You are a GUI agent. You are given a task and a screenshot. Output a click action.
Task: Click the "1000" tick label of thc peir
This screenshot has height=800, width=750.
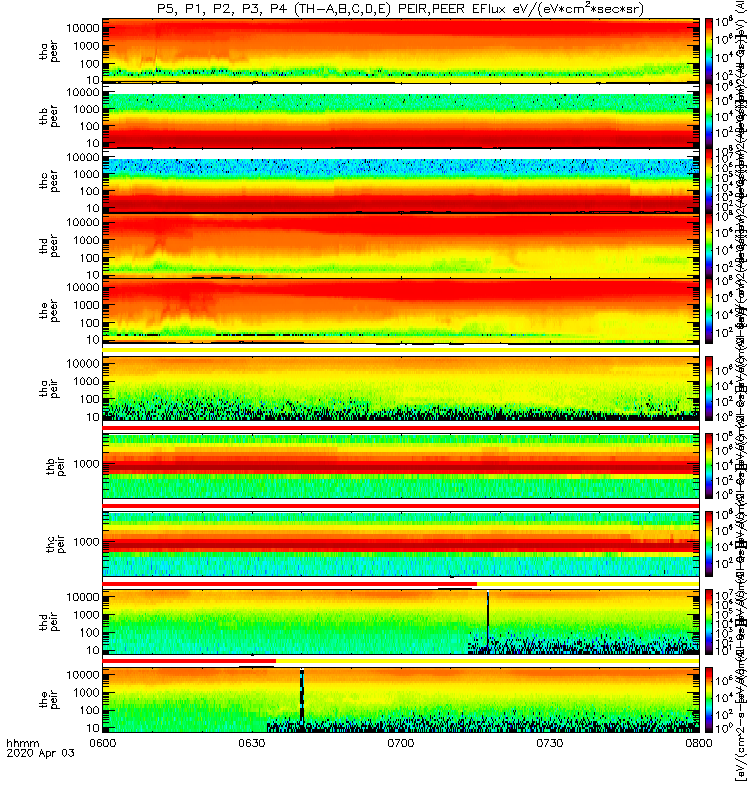(x=86, y=541)
